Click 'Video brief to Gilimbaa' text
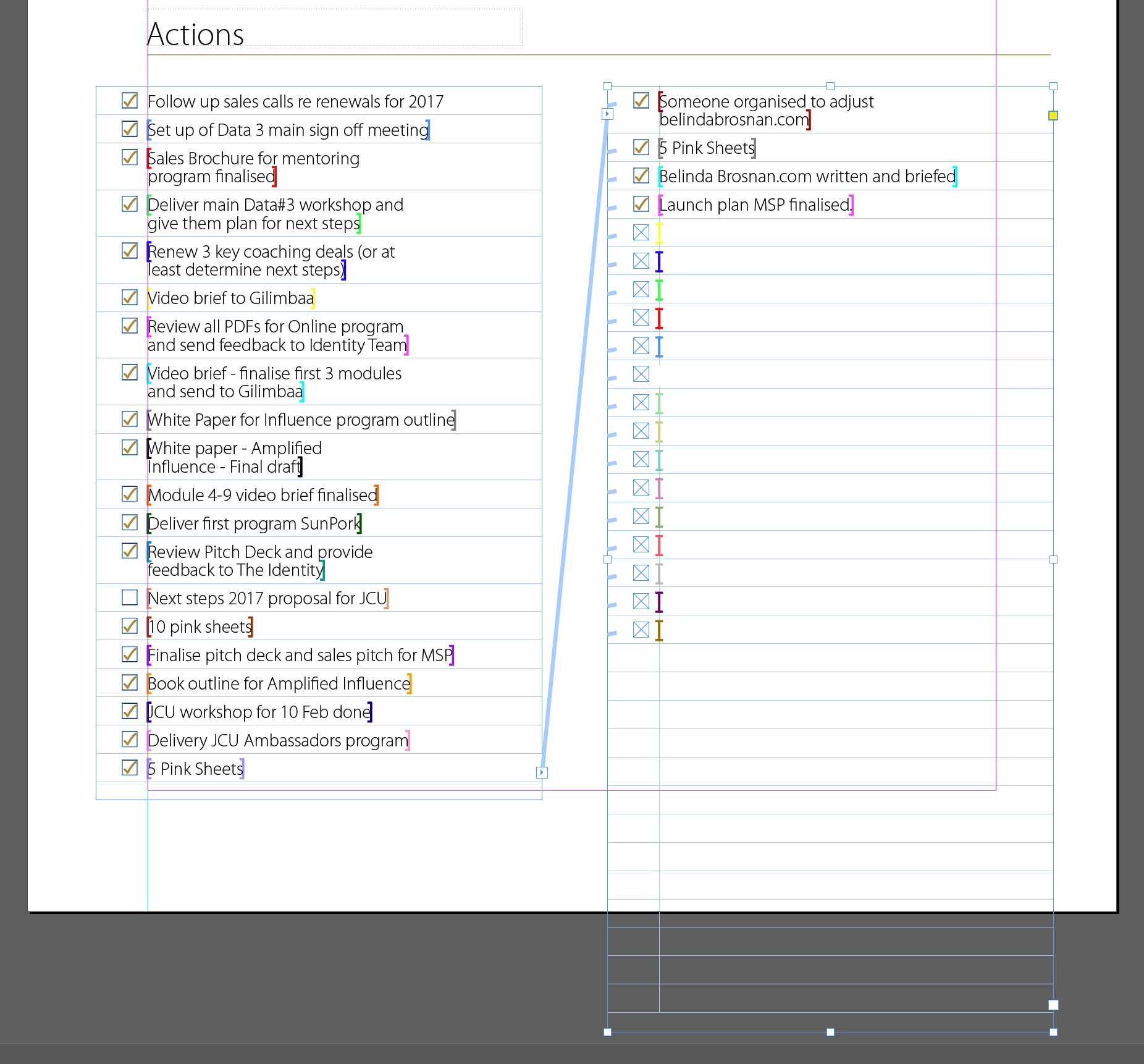Screen dimensions: 1144x1064 (x=231, y=298)
